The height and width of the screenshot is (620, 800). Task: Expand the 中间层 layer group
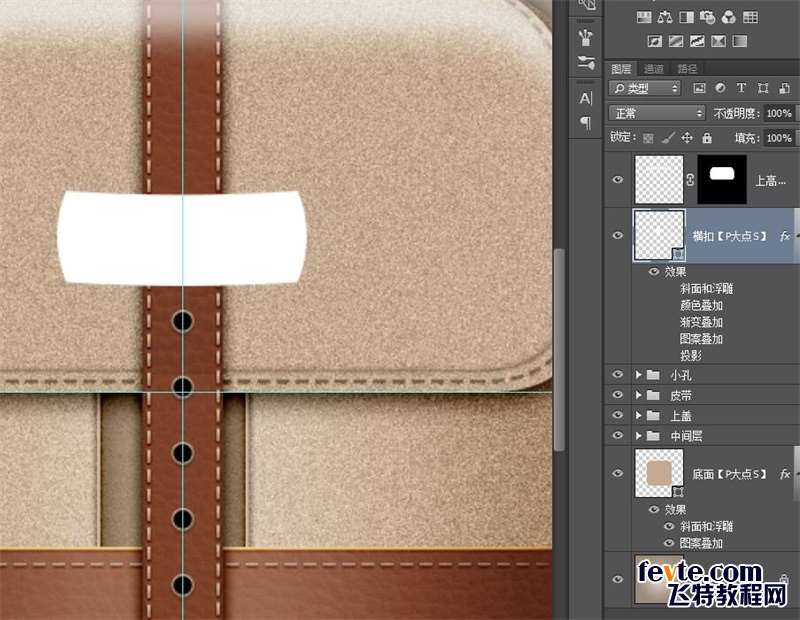point(639,436)
